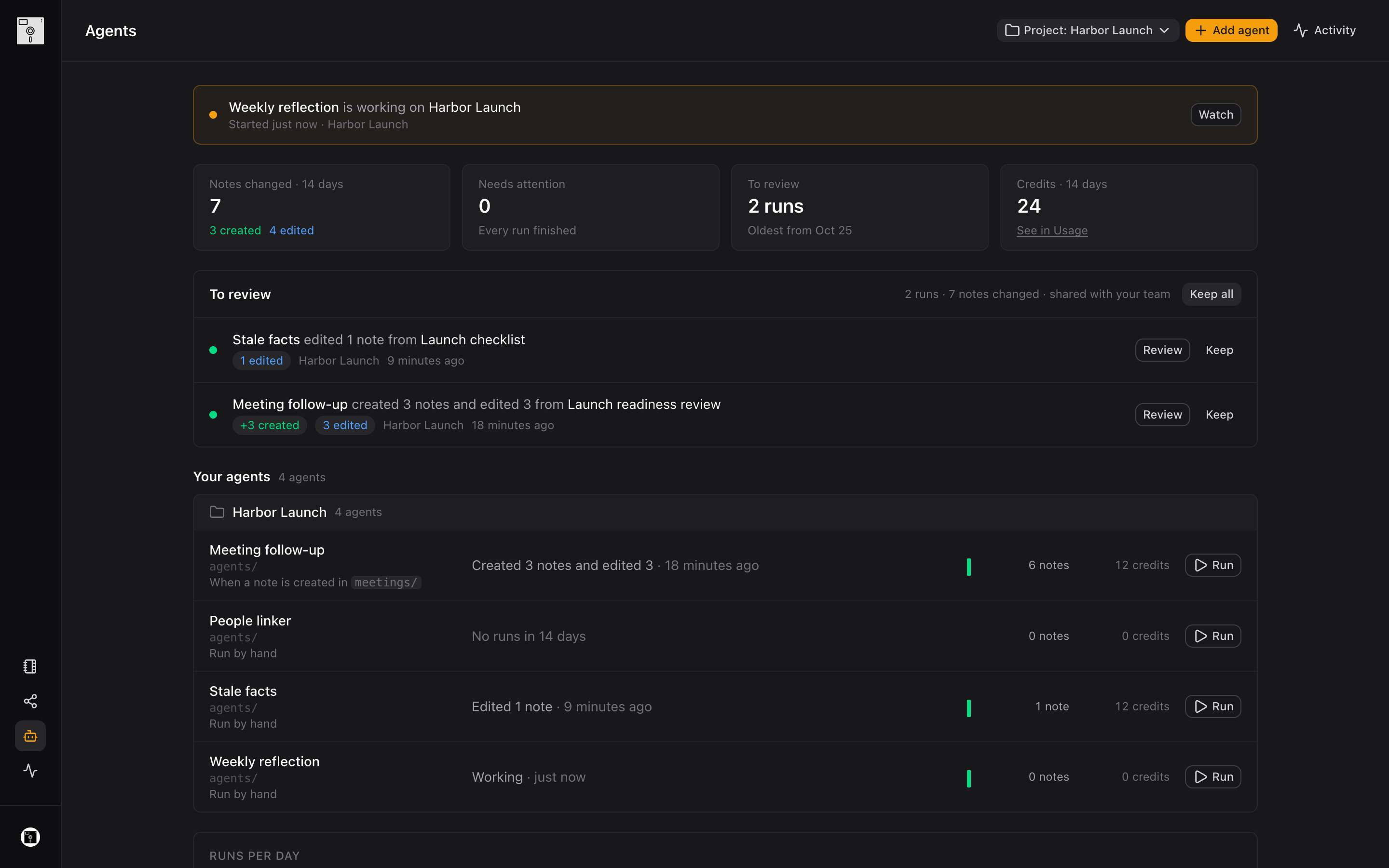Click the Harbor Launch folder icon in the agents list
The width and height of the screenshot is (1389, 868).
(x=217, y=512)
